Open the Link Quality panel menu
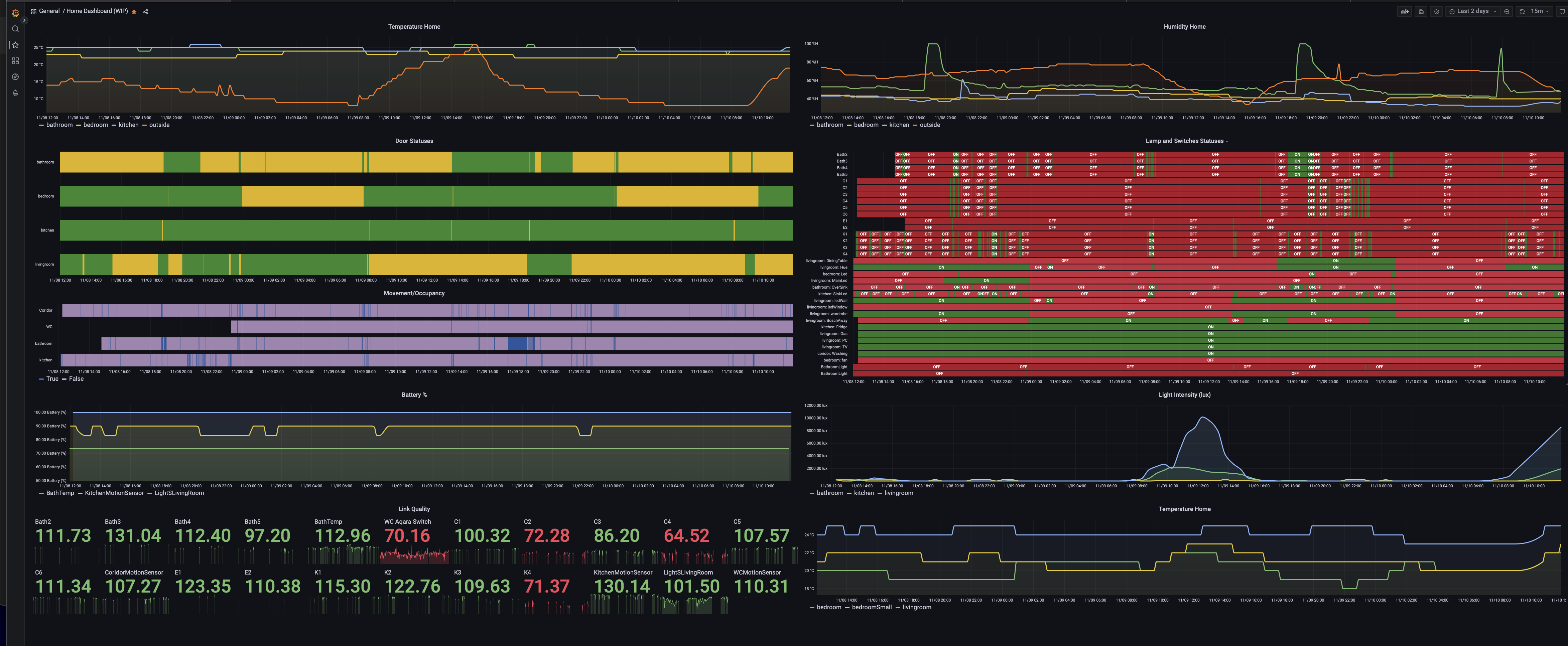 tap(414, 509)
